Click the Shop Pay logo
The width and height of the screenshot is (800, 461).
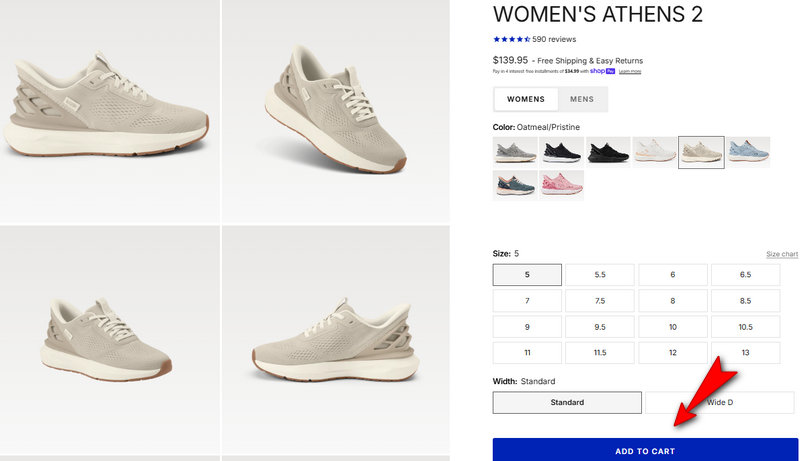pos(600,71)
